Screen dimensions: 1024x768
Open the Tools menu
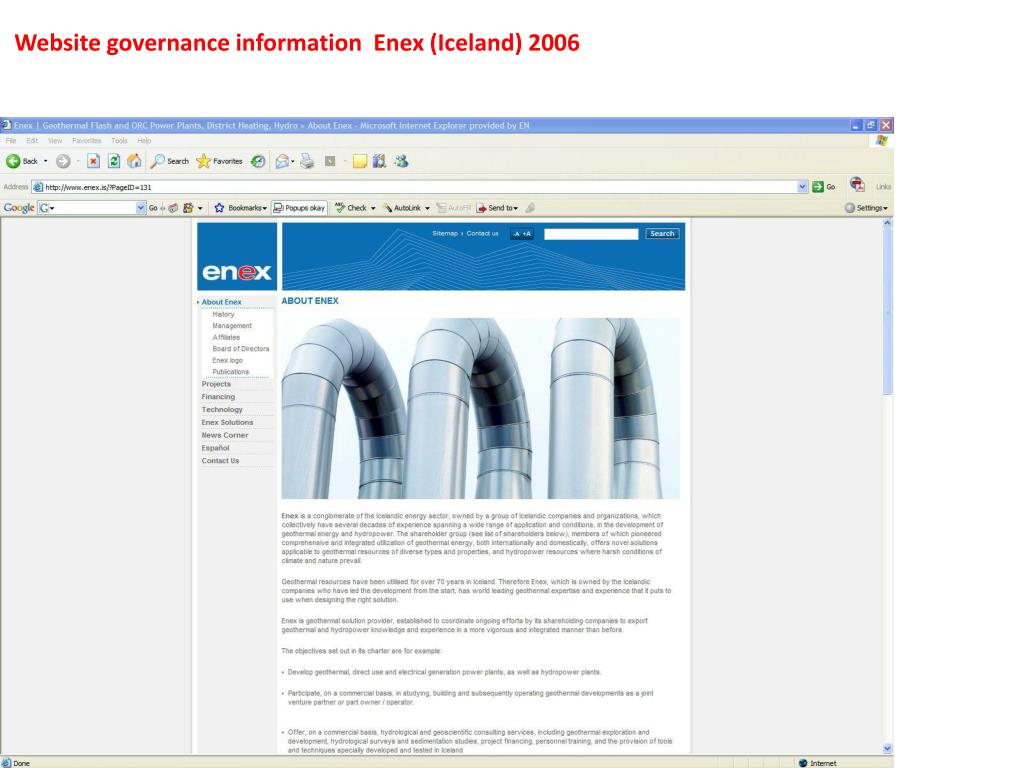120,140
